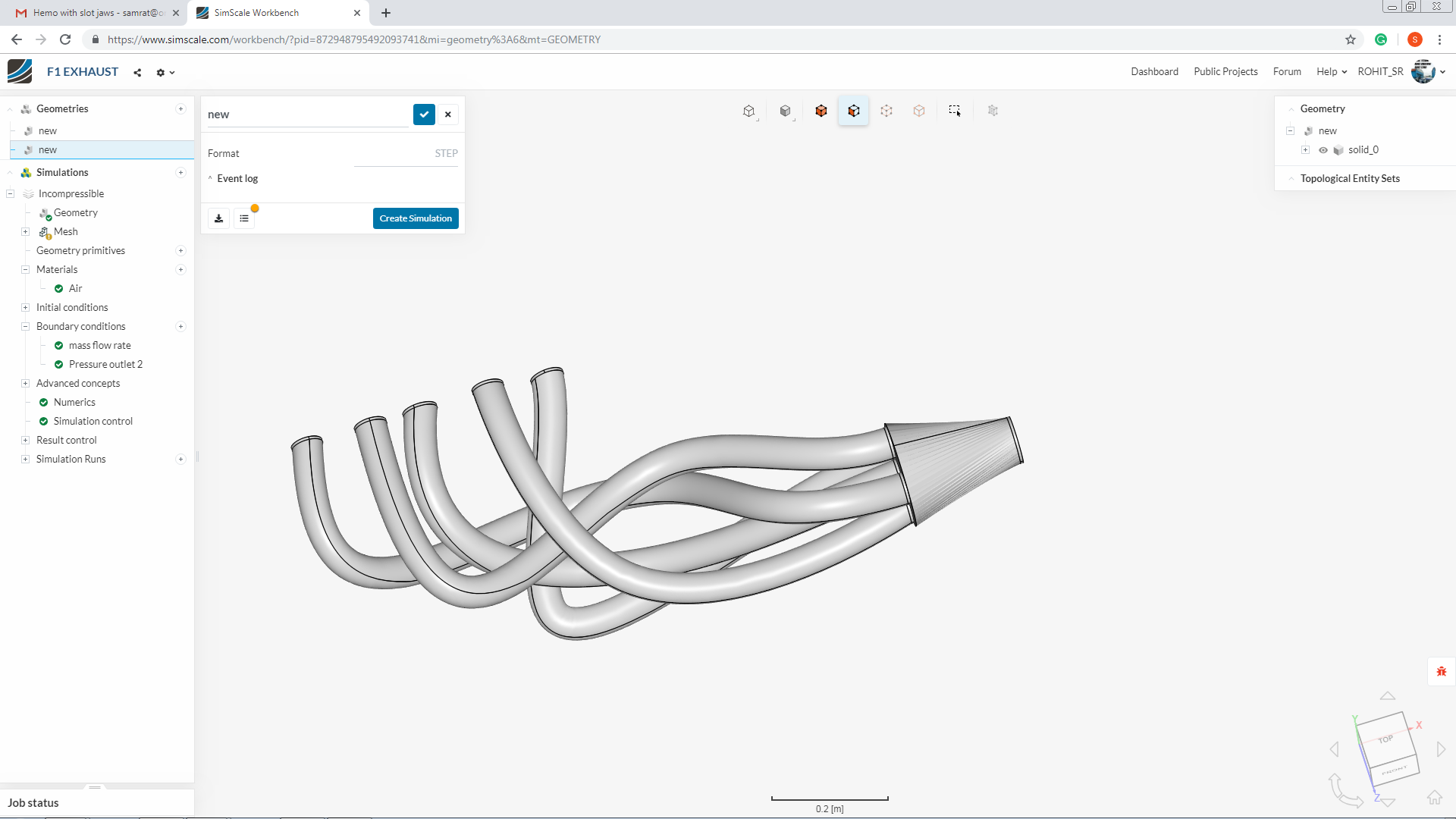Open the wireframe view options icon

point(749,111)
